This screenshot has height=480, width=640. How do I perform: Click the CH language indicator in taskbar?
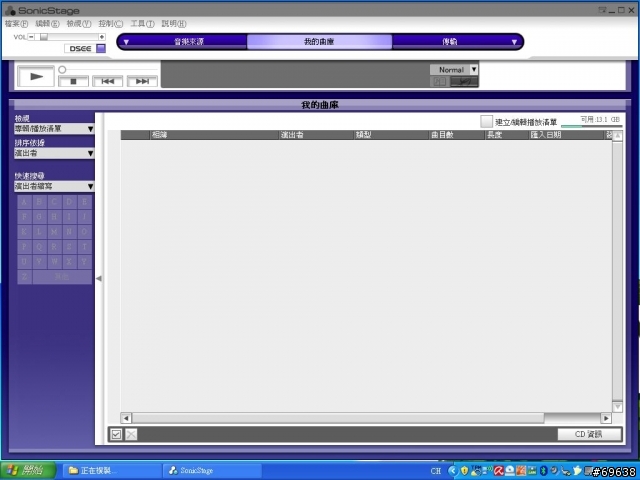click(x=436, y=471)
